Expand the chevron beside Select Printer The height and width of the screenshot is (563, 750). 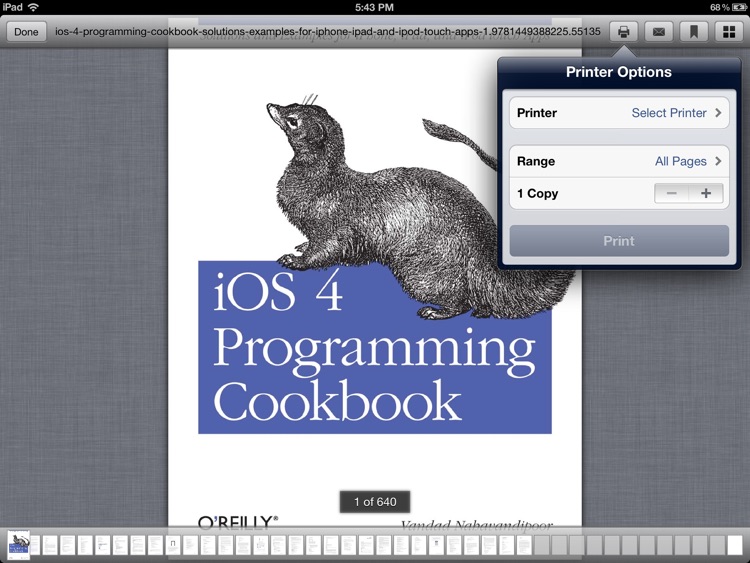[x=718, y=113]
